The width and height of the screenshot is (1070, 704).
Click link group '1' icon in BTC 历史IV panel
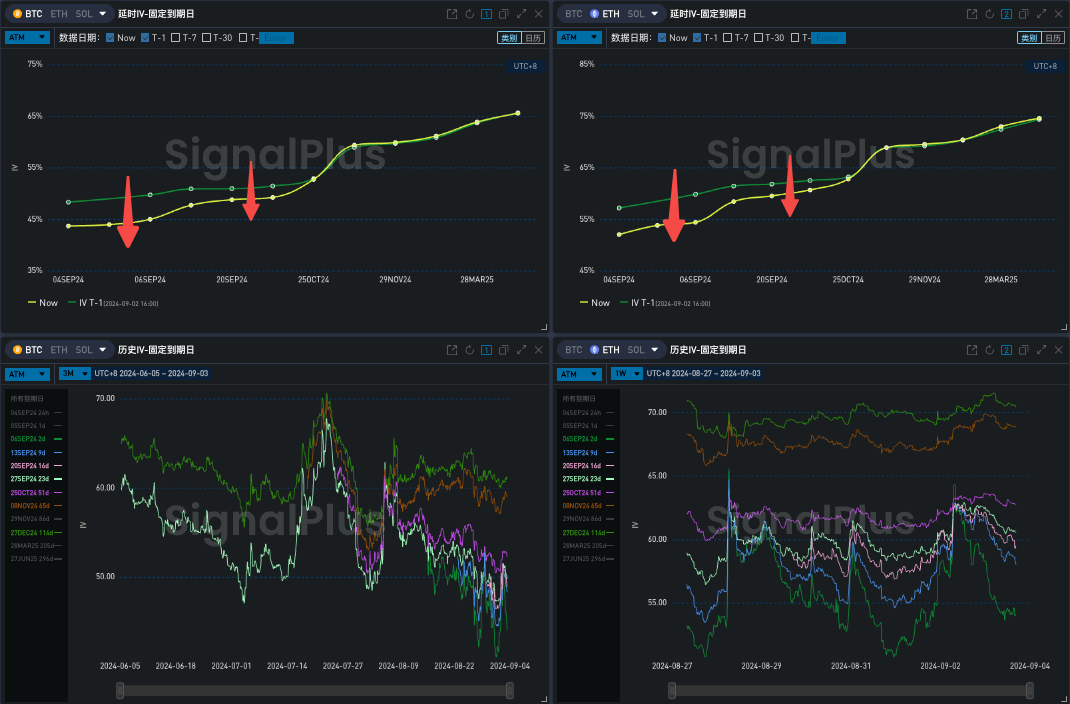pos(486,350)
